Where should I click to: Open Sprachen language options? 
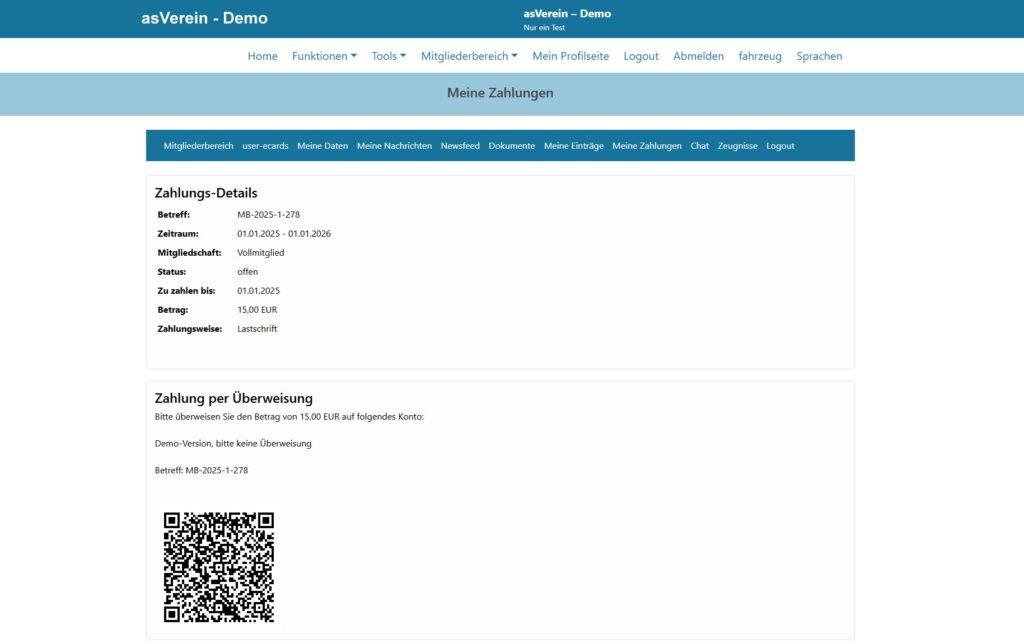point(819,56)
